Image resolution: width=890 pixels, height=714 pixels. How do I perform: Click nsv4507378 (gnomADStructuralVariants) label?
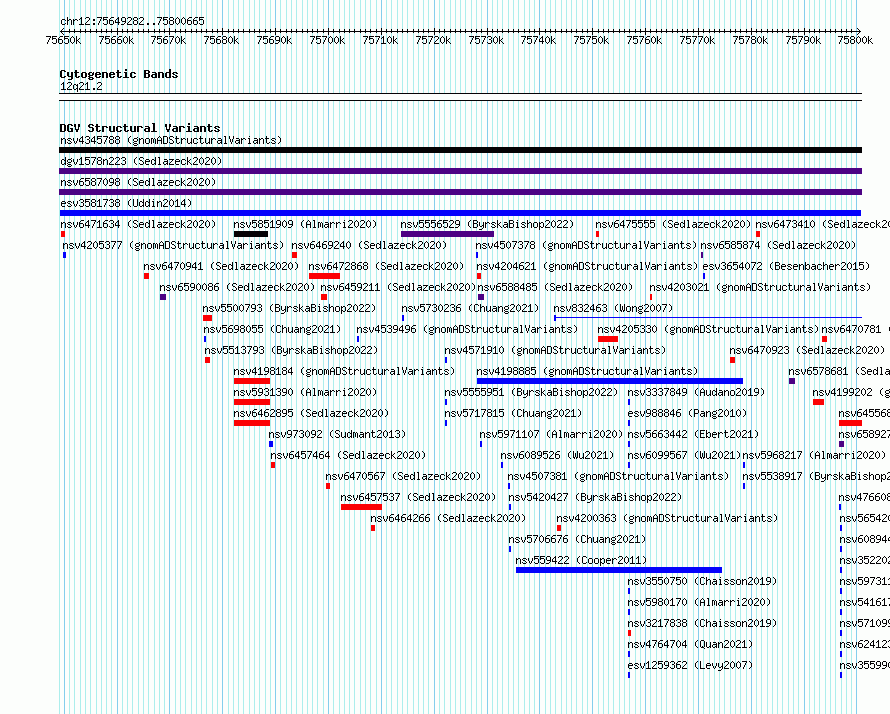coord(587,245)
